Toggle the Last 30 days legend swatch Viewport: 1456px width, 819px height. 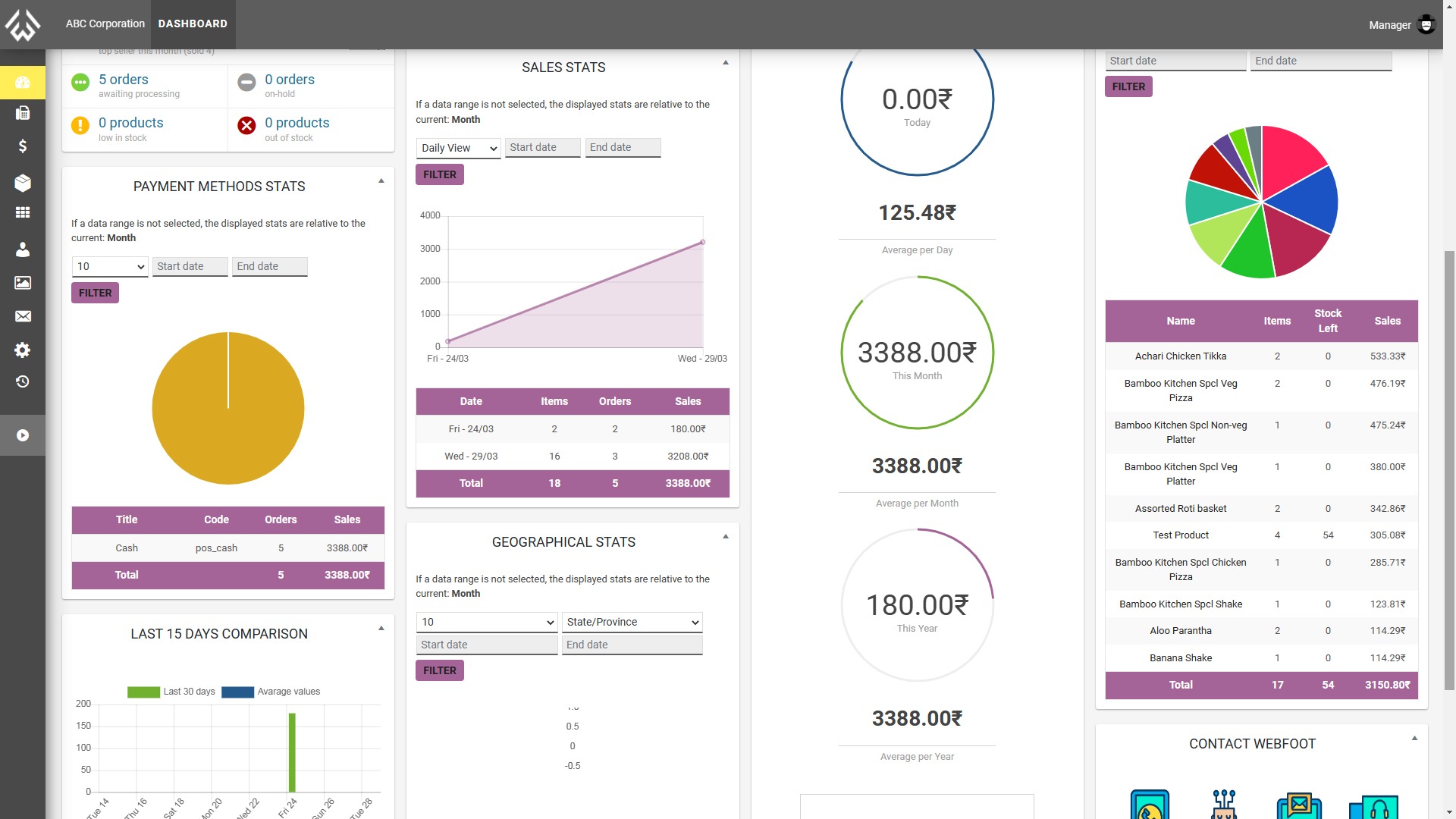143,692
